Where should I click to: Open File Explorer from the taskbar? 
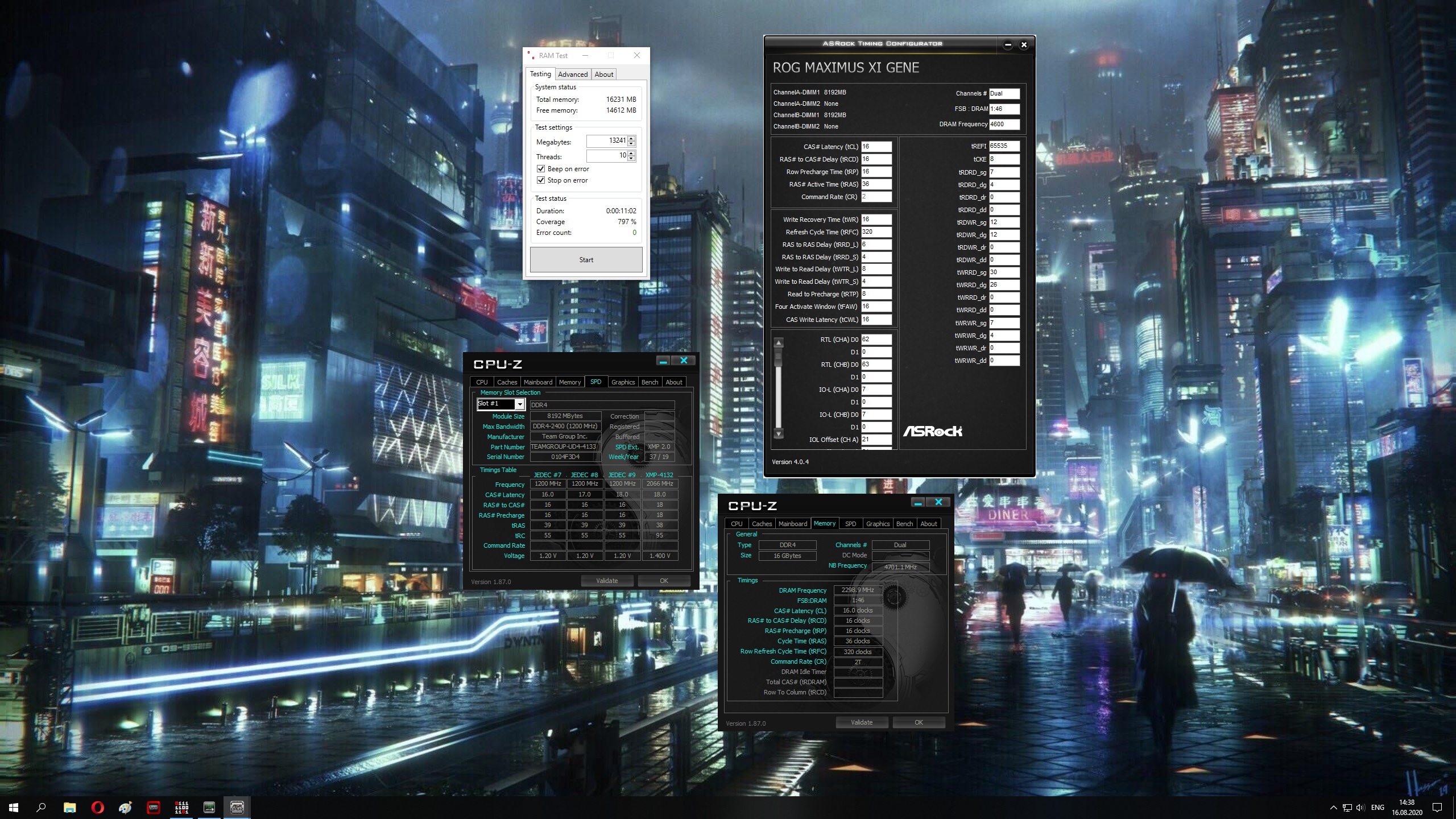tap(69, 807)
